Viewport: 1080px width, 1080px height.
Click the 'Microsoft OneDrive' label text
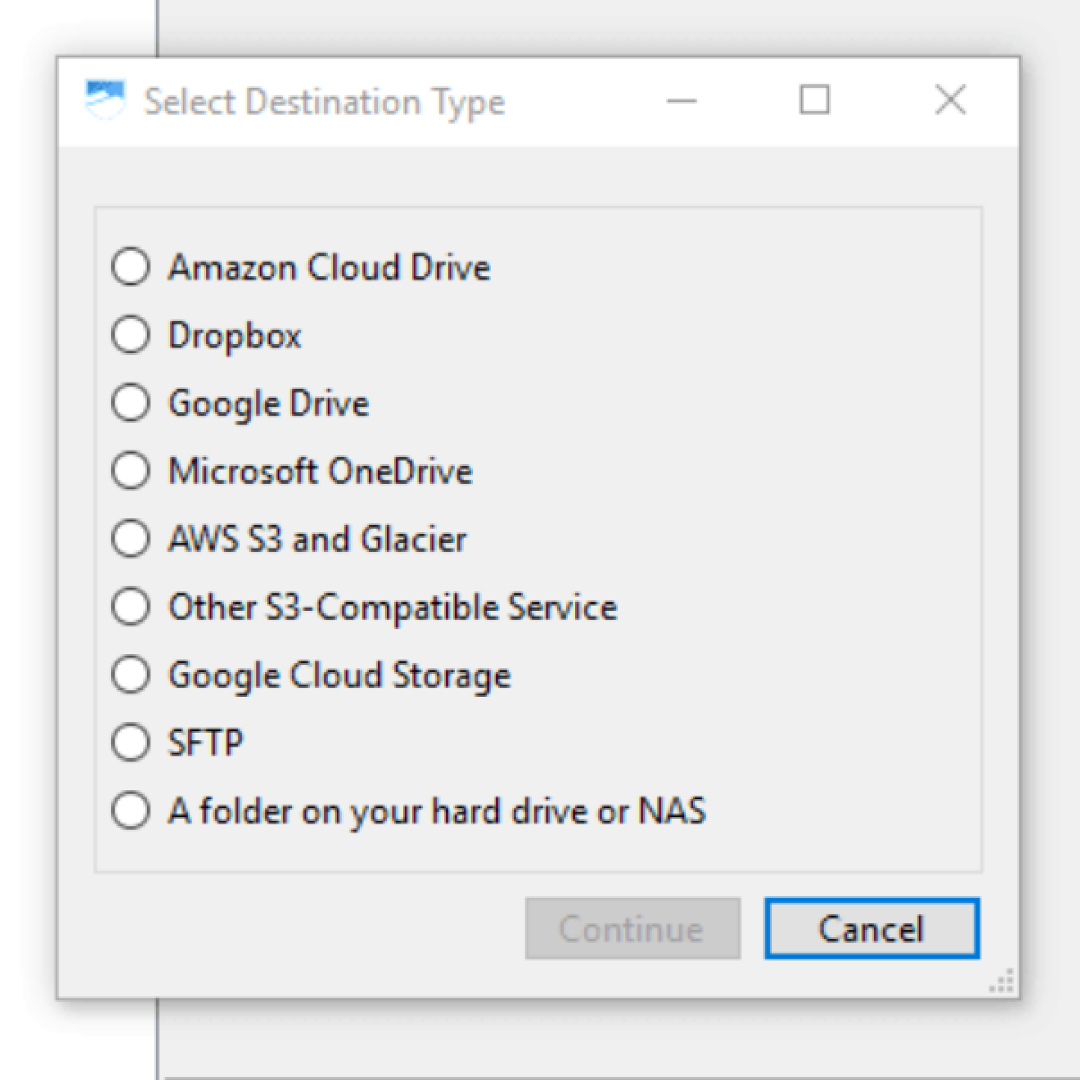click(x=320, y=471)
